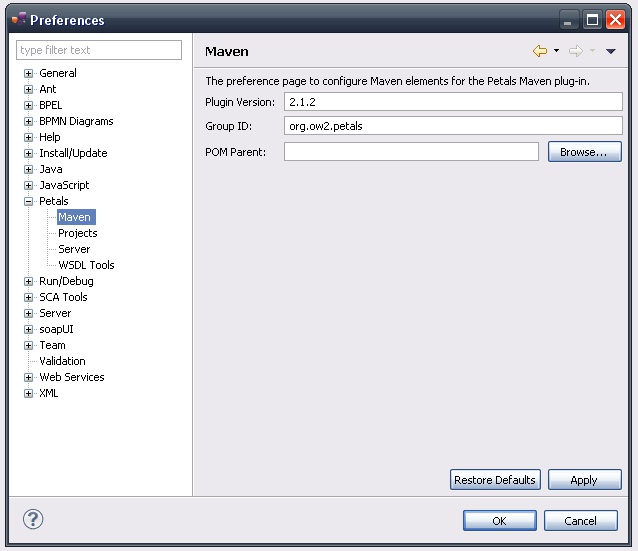Screen dimensions: 638x551
Task: Open the back history dropdown arrow
Action: tap(556, 51)
